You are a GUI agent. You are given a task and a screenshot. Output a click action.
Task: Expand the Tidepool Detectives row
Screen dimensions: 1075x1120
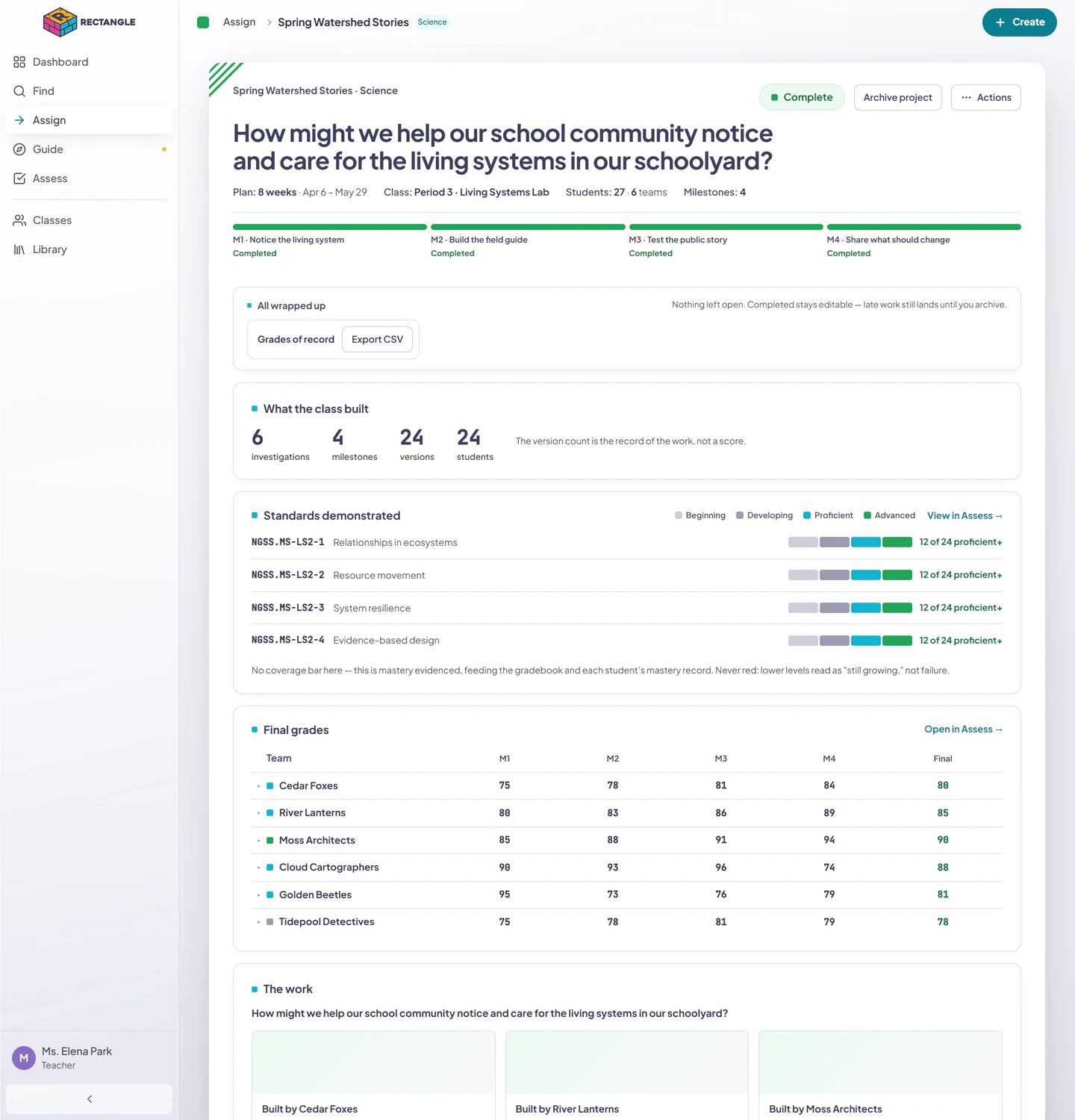(x=259, y=922)
